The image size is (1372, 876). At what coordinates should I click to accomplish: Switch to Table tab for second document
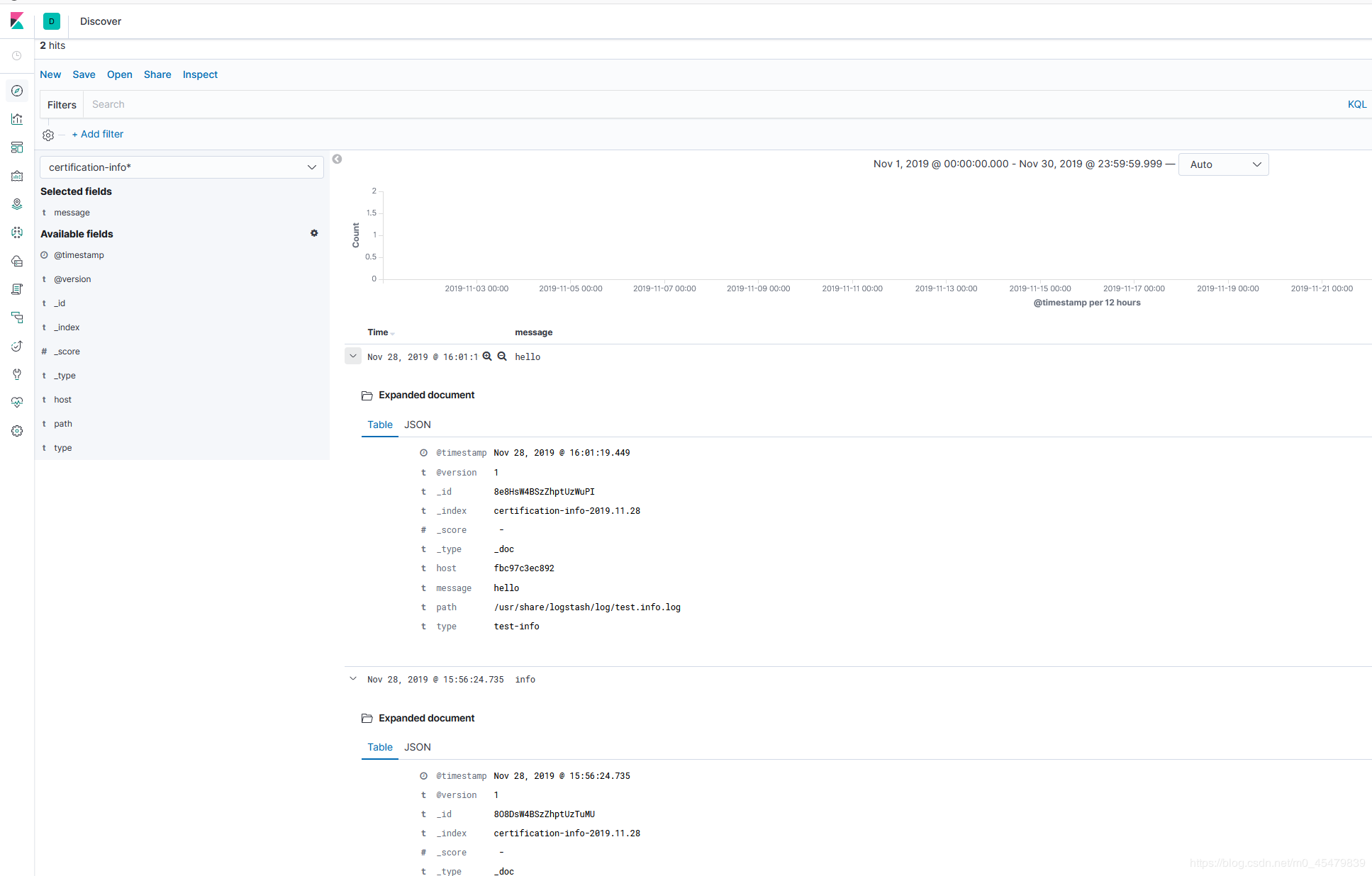pos(379,746)
